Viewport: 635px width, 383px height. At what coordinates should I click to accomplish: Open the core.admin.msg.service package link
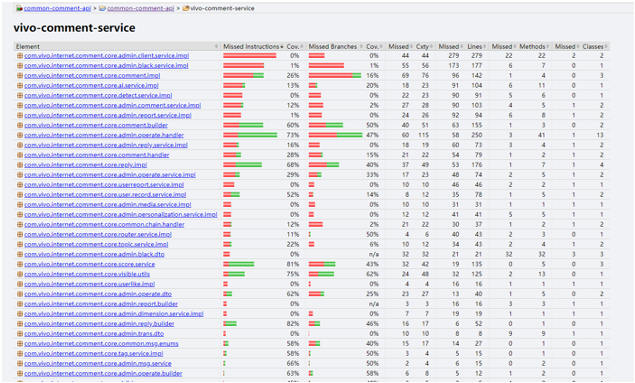point(98,363)
